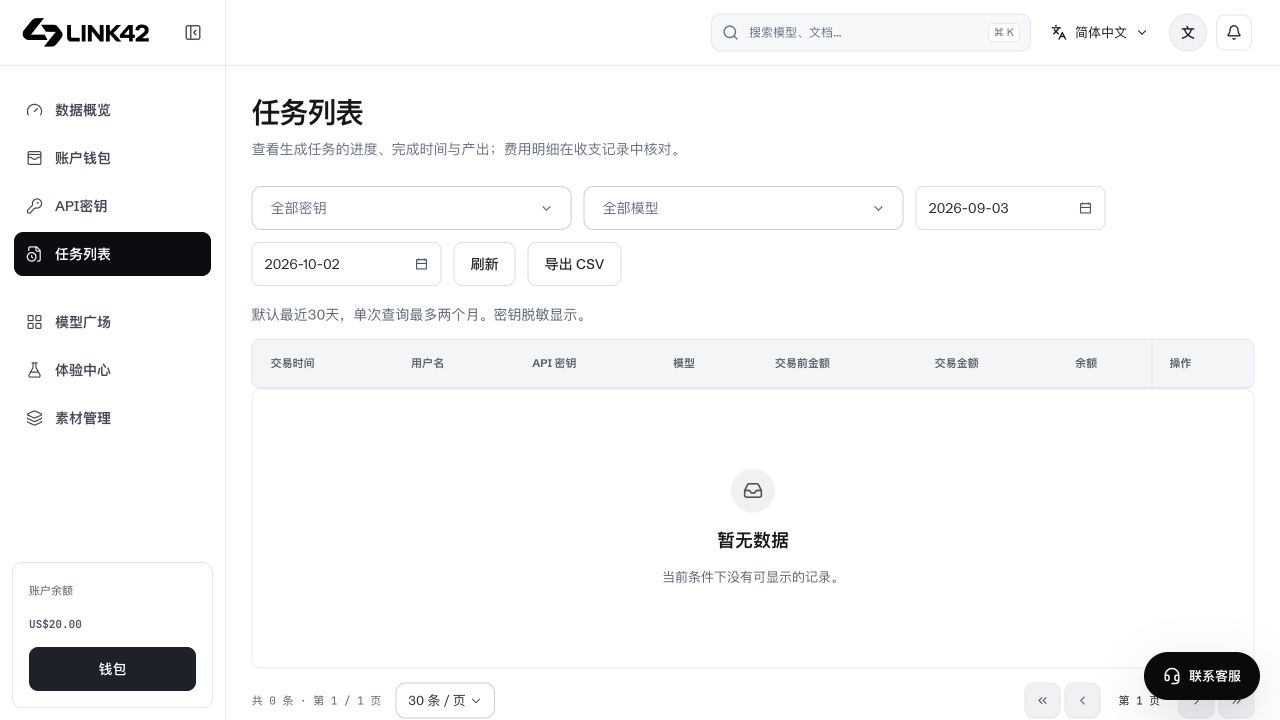
Task: Click the language translate icon
Action: (1059, 32)
